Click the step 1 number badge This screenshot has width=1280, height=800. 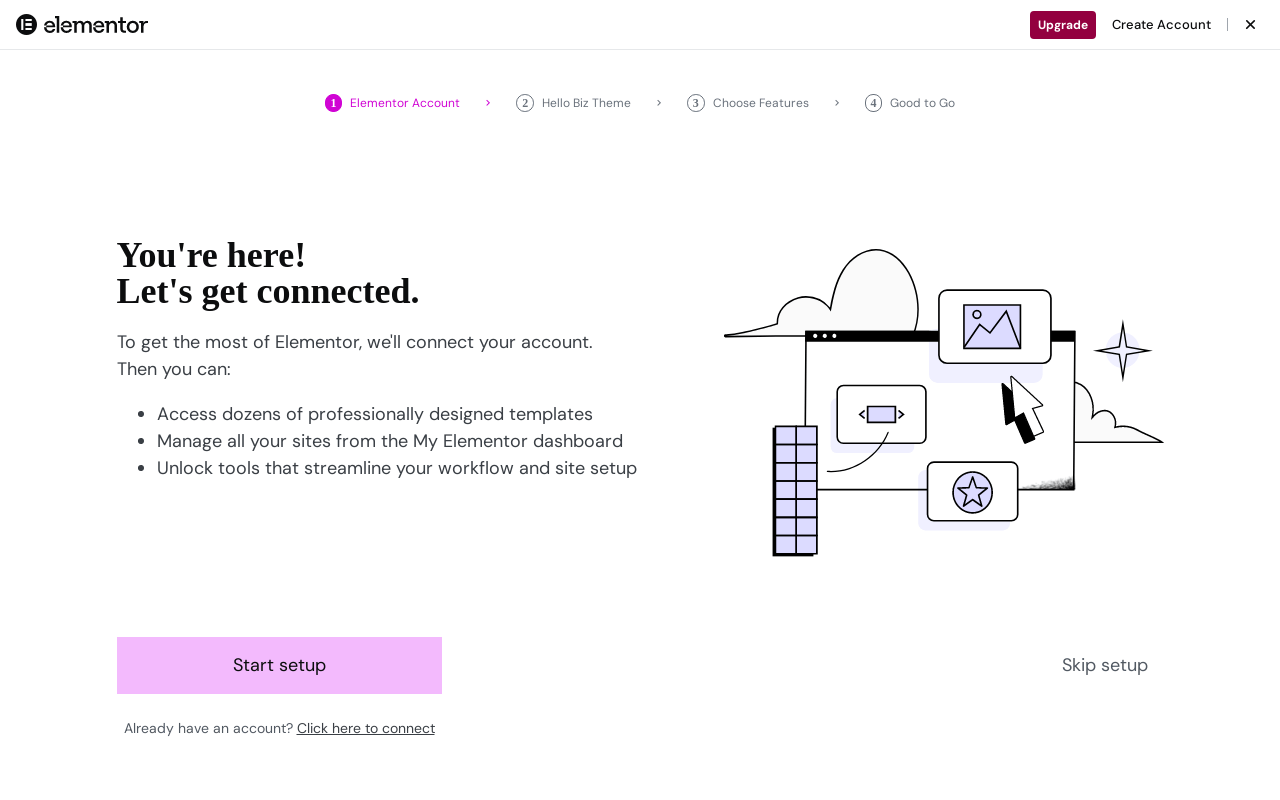click(x=333, y=103)
